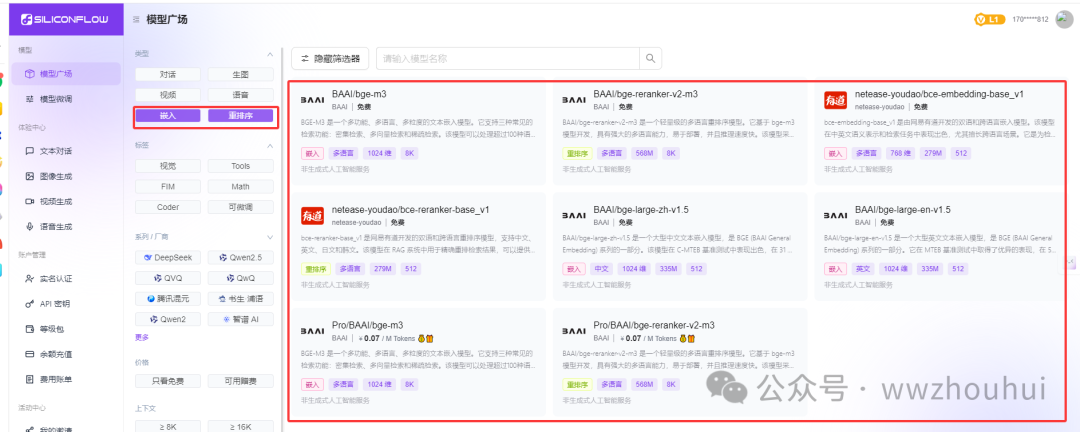Viewport: 1080px width, 432px height.
Task: Click the search magnifier icon
Action: [651, 59]
